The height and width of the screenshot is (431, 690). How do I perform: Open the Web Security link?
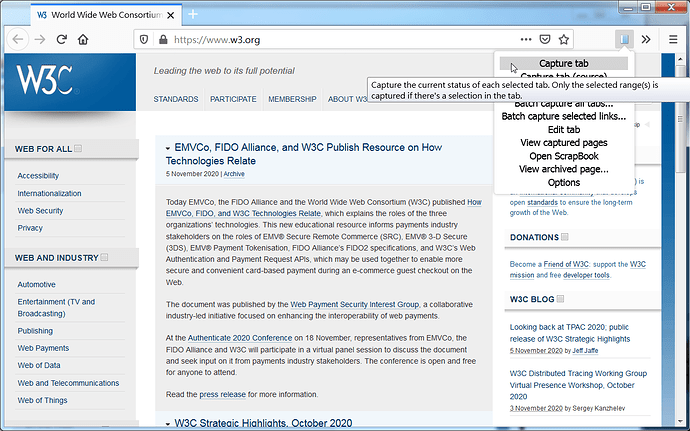(40, 211)
